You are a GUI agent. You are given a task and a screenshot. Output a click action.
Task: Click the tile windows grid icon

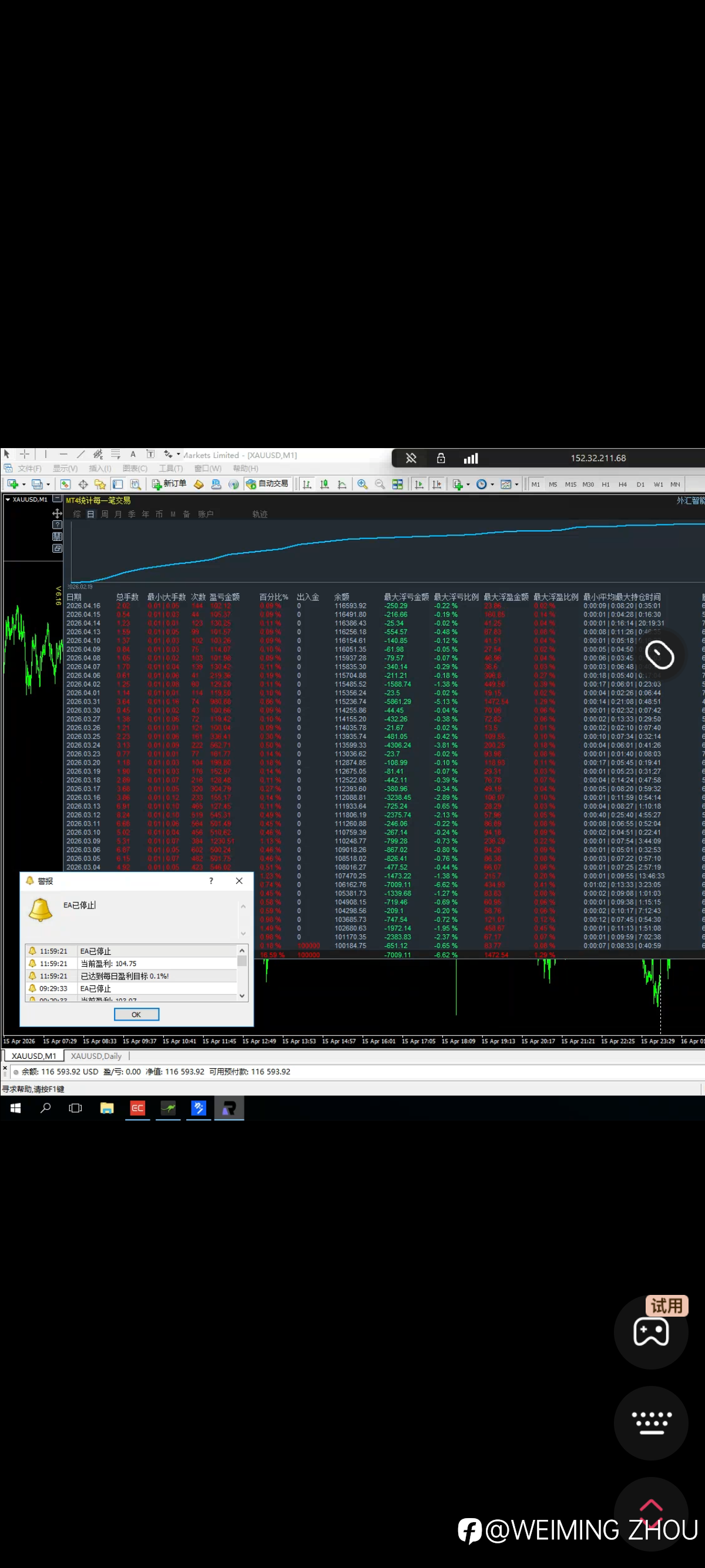[398, 484]
